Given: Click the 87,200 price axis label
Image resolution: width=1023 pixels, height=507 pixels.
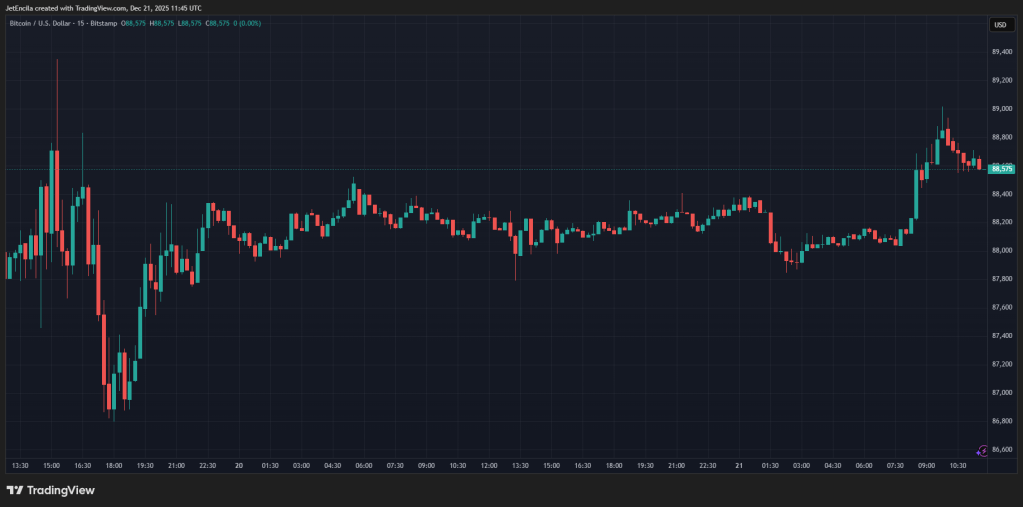Looking at the screenshot, I should 1001,364.
